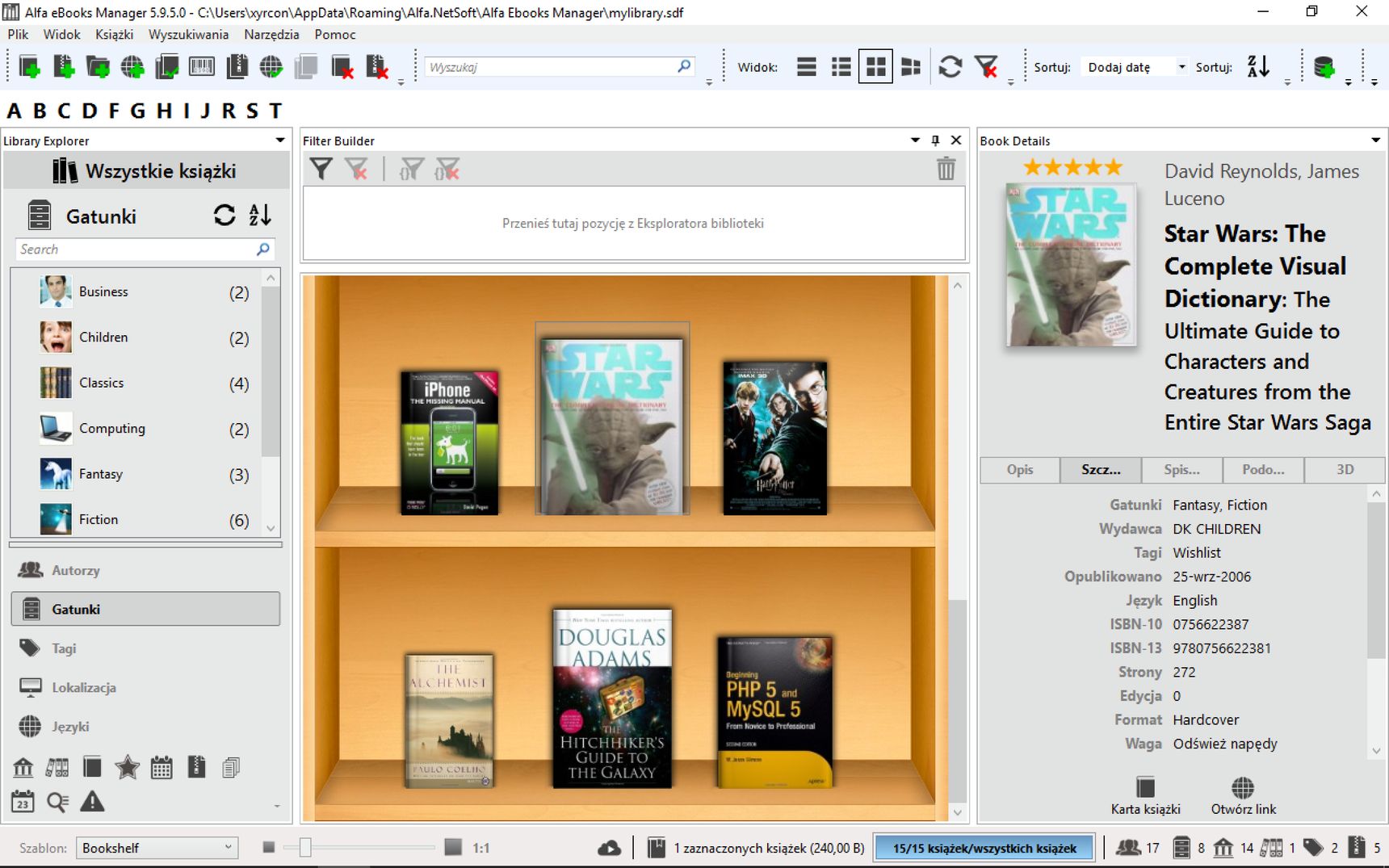Open the Plik menu
The image size is (1389, 868).
coord(18,34)
